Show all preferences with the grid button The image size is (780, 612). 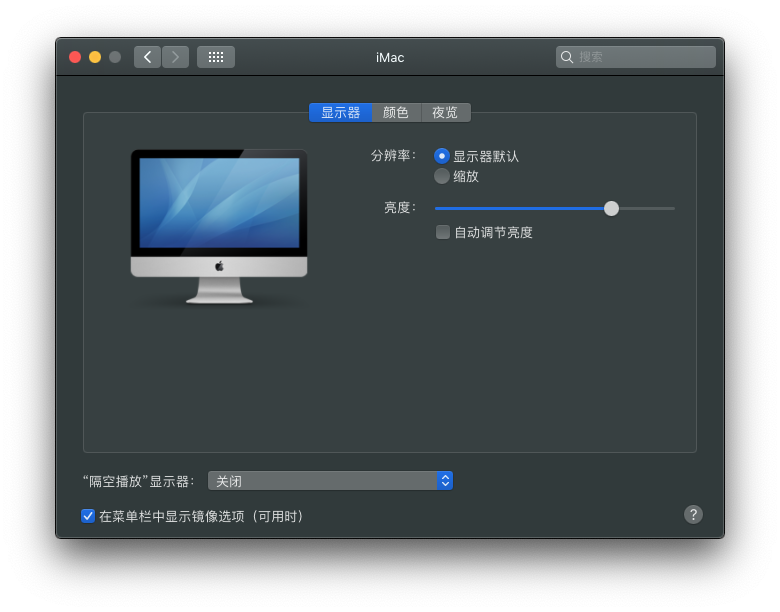point(216,57)
